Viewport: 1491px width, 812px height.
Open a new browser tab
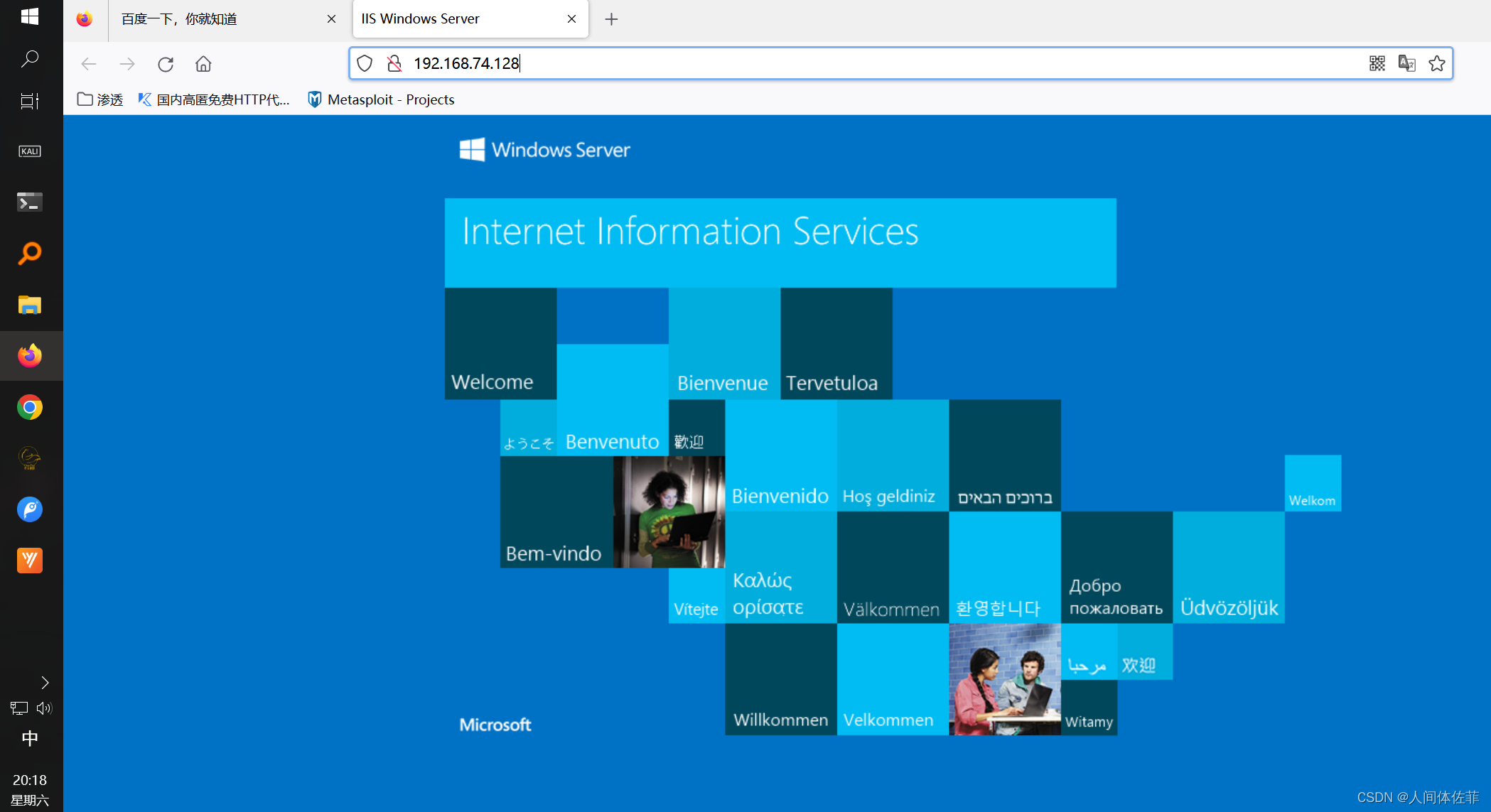[x=611, y=19]
